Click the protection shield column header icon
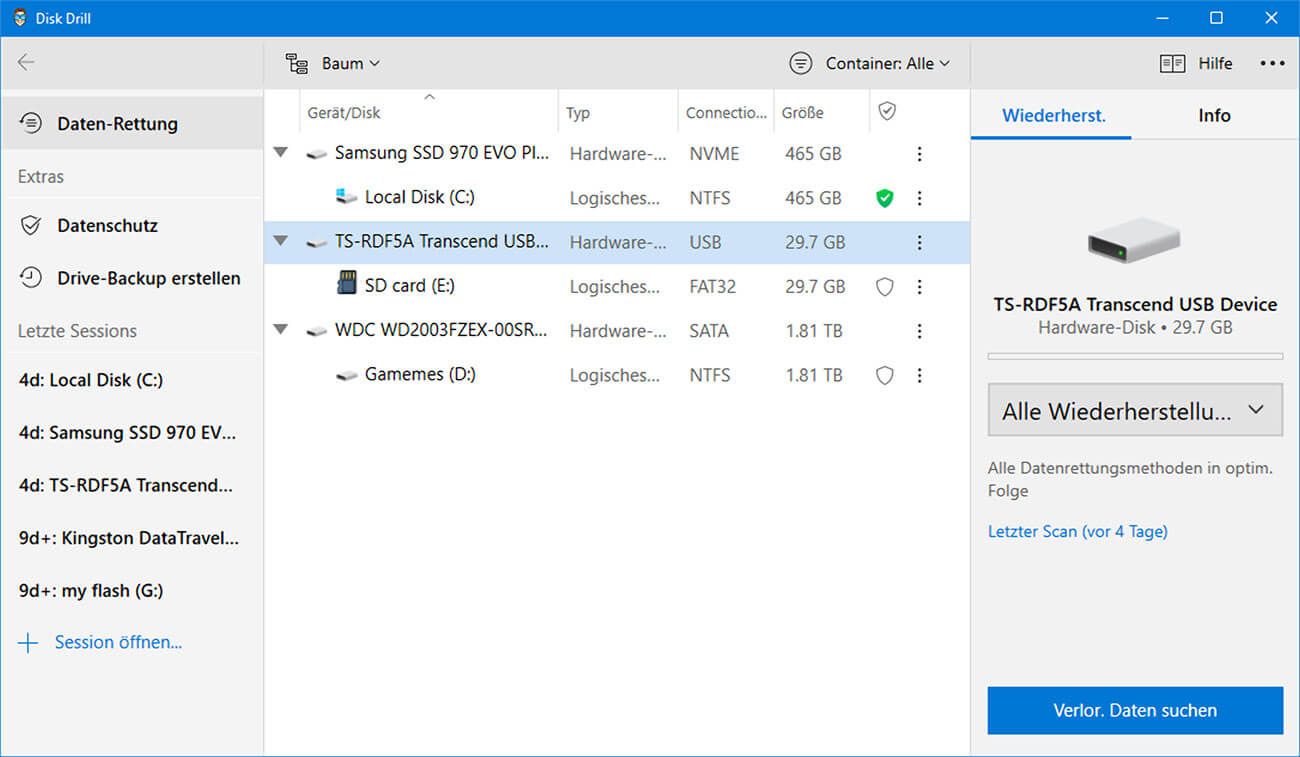1300x757 pixels. (887, 112)
